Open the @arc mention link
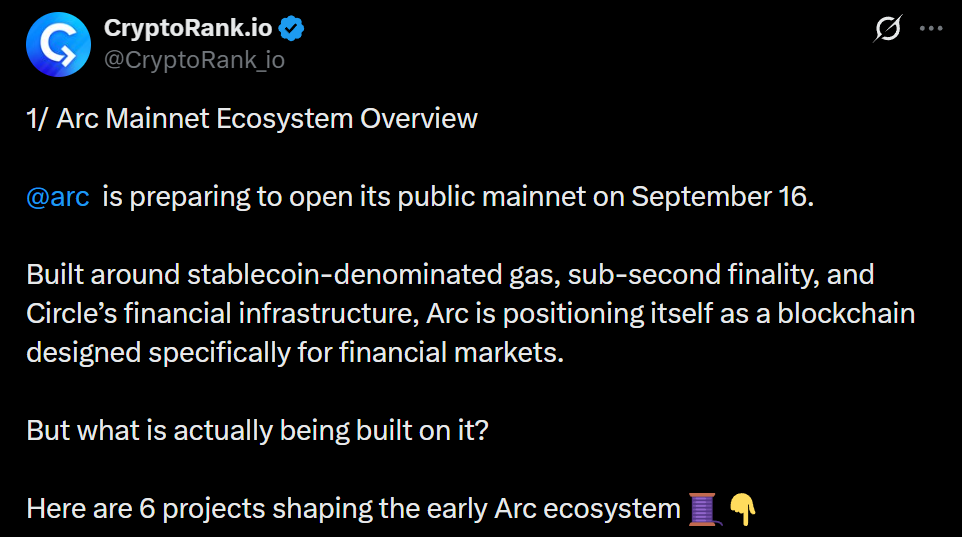The height and width of the screenshot is (537, 962). (58, 197)
